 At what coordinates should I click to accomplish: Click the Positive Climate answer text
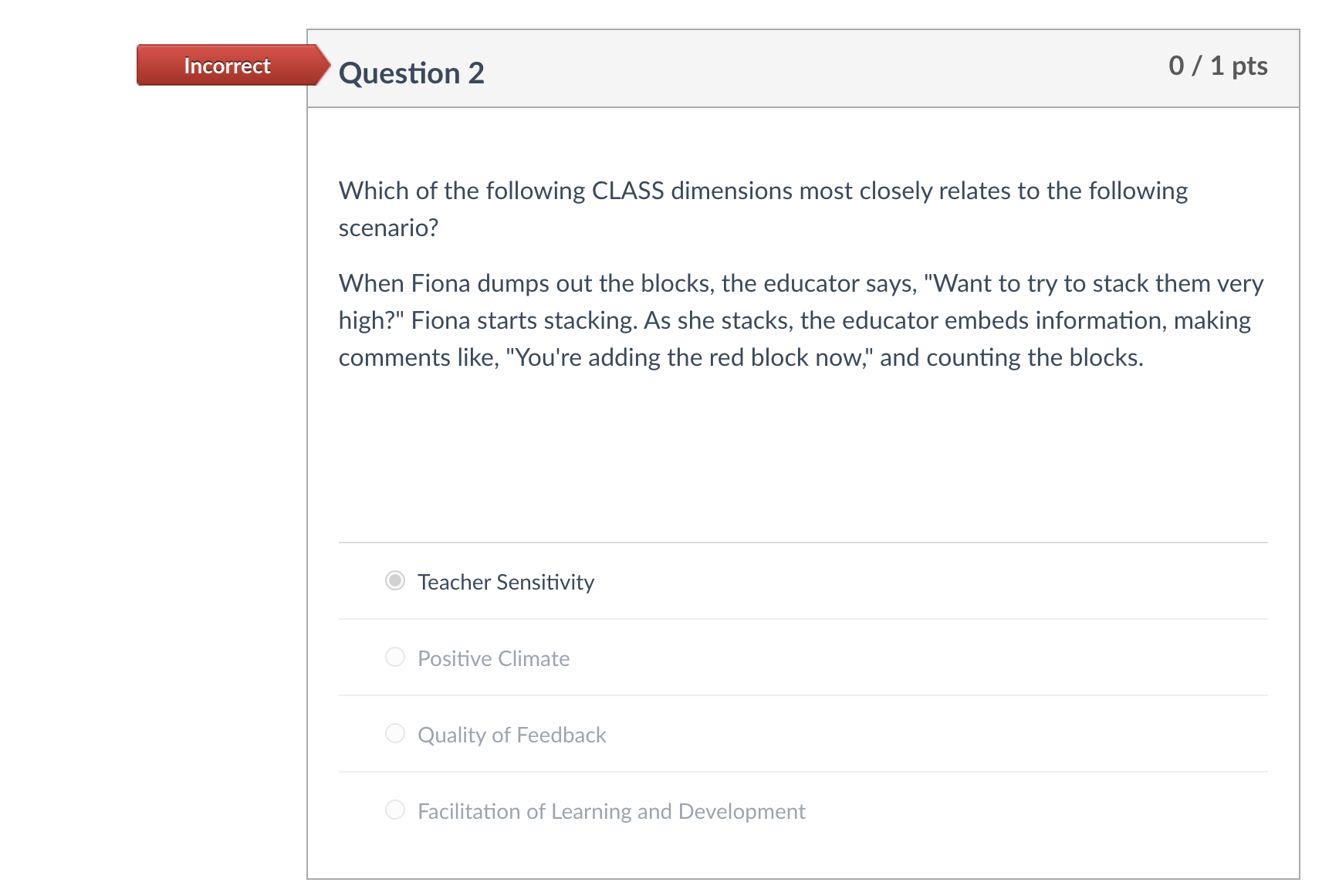click(493, 658)
